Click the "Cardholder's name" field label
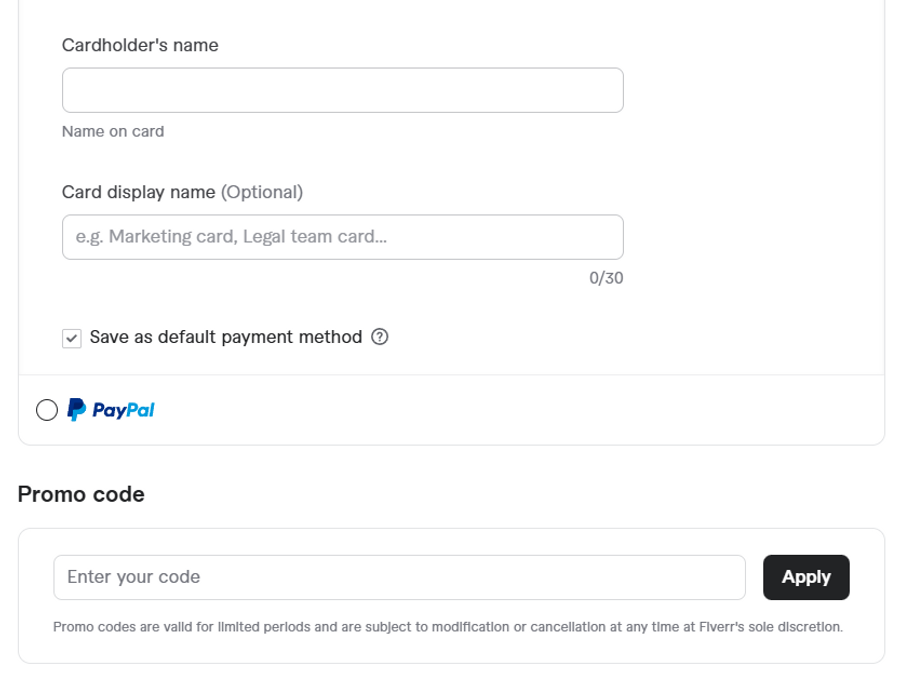Viewport: 900px width, 675px height. (x=140, y=45)
